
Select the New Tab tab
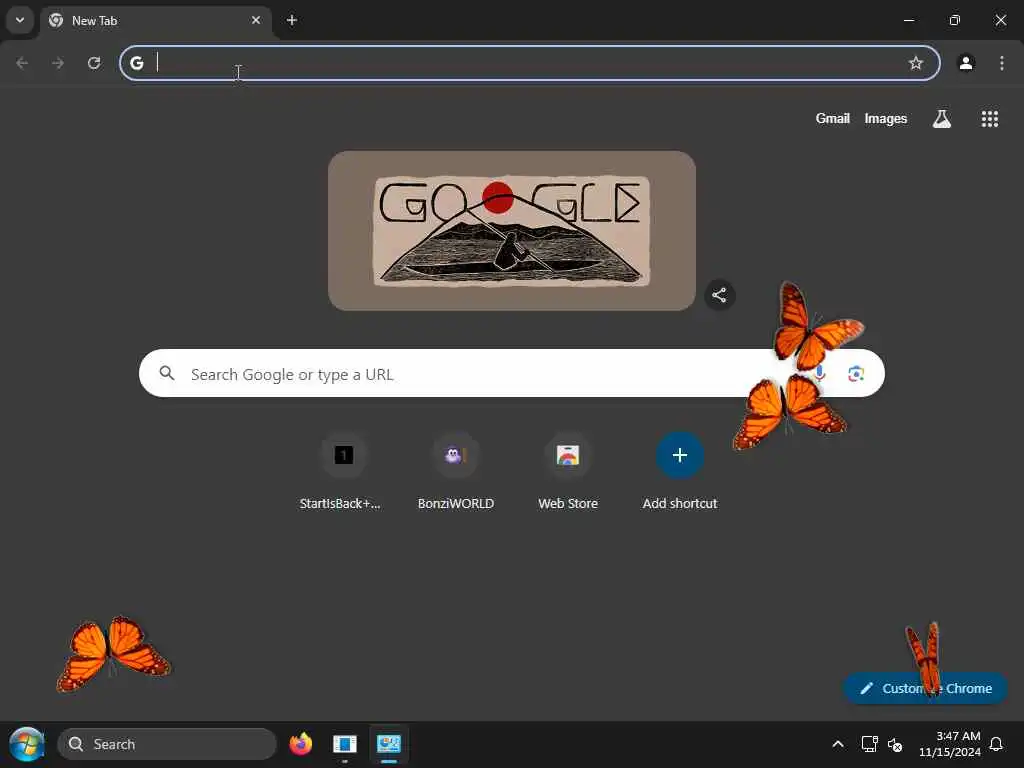(157, 21)
